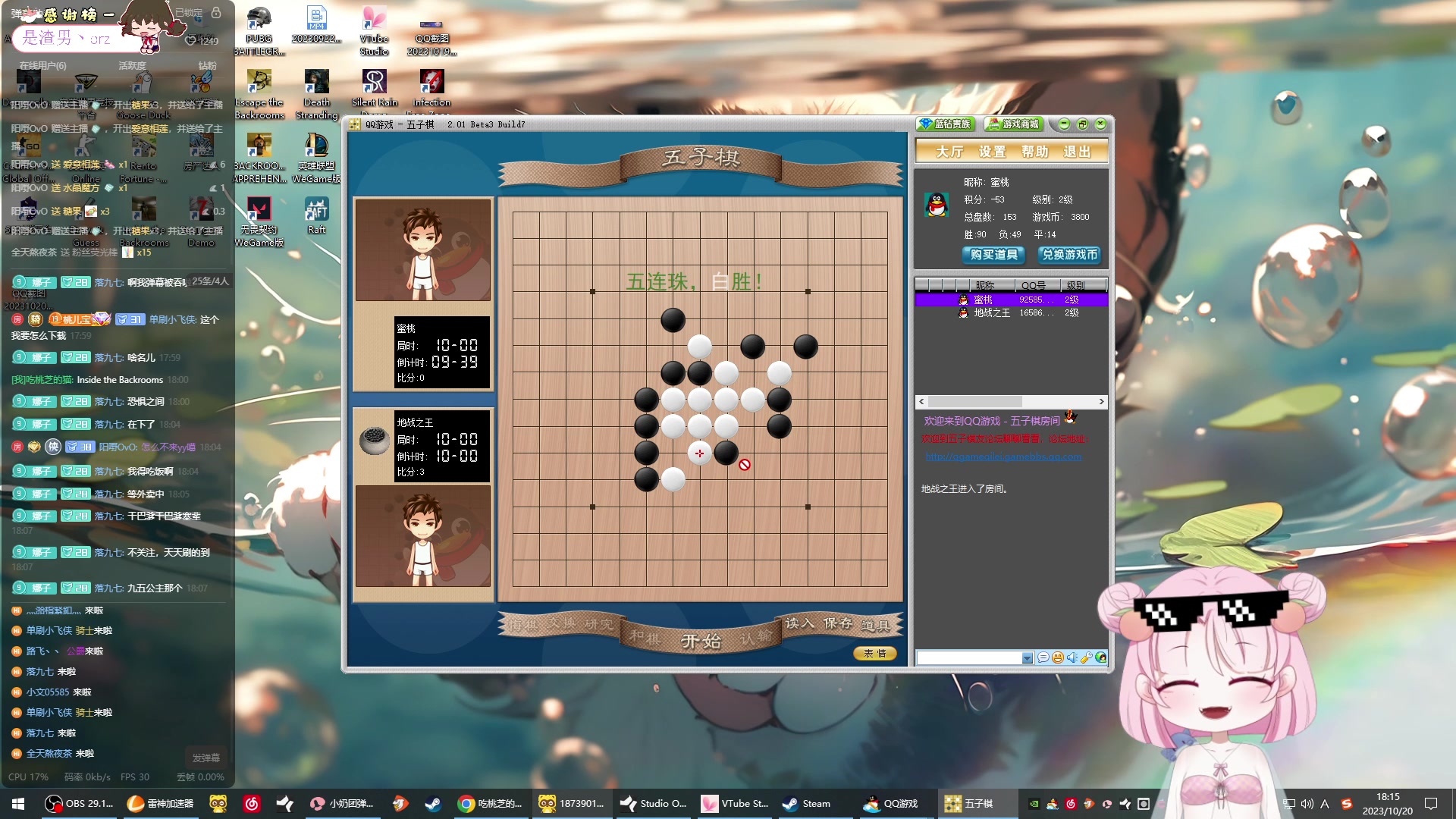The height and width of the screenshot is (819, 1456).
Task: Click the globe user icon in chat bar
Action: (x=1101, y=658)
